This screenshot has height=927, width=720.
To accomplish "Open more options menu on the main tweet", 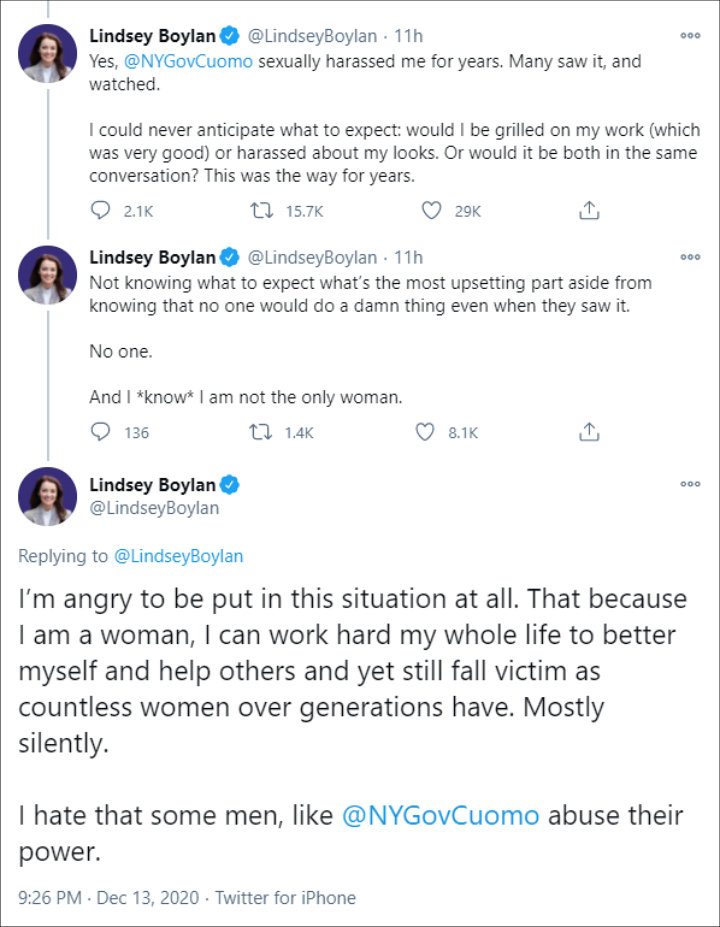I will click(690, 484).
